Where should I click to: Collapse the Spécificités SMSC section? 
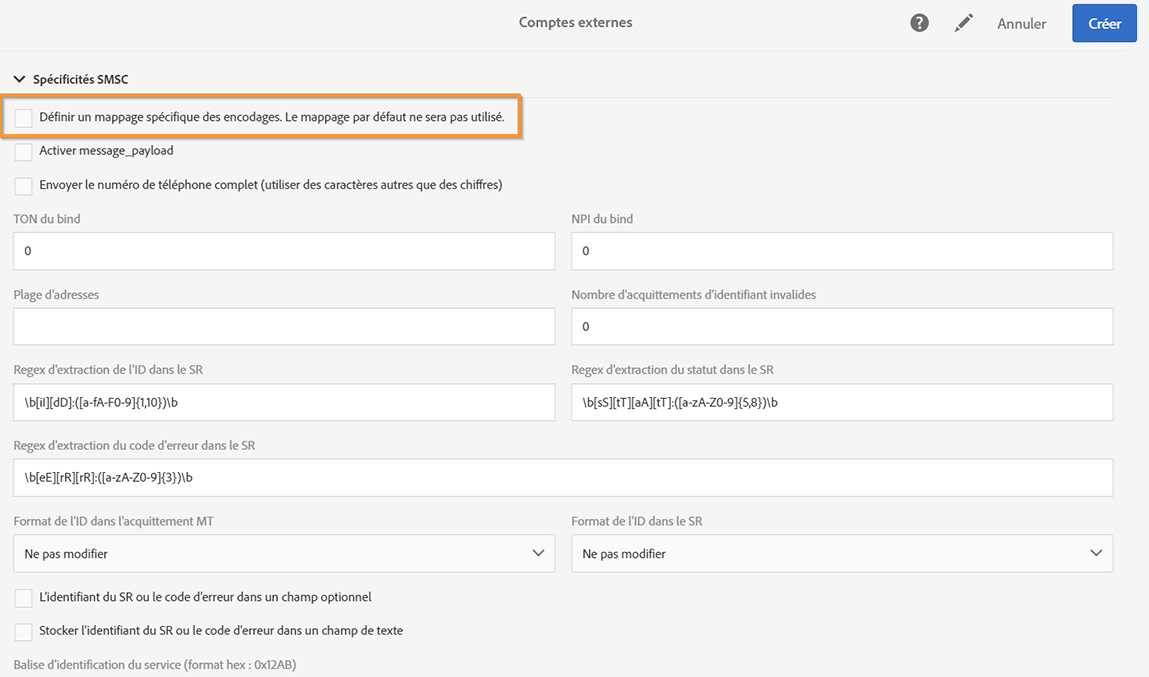tap(20, 79)
